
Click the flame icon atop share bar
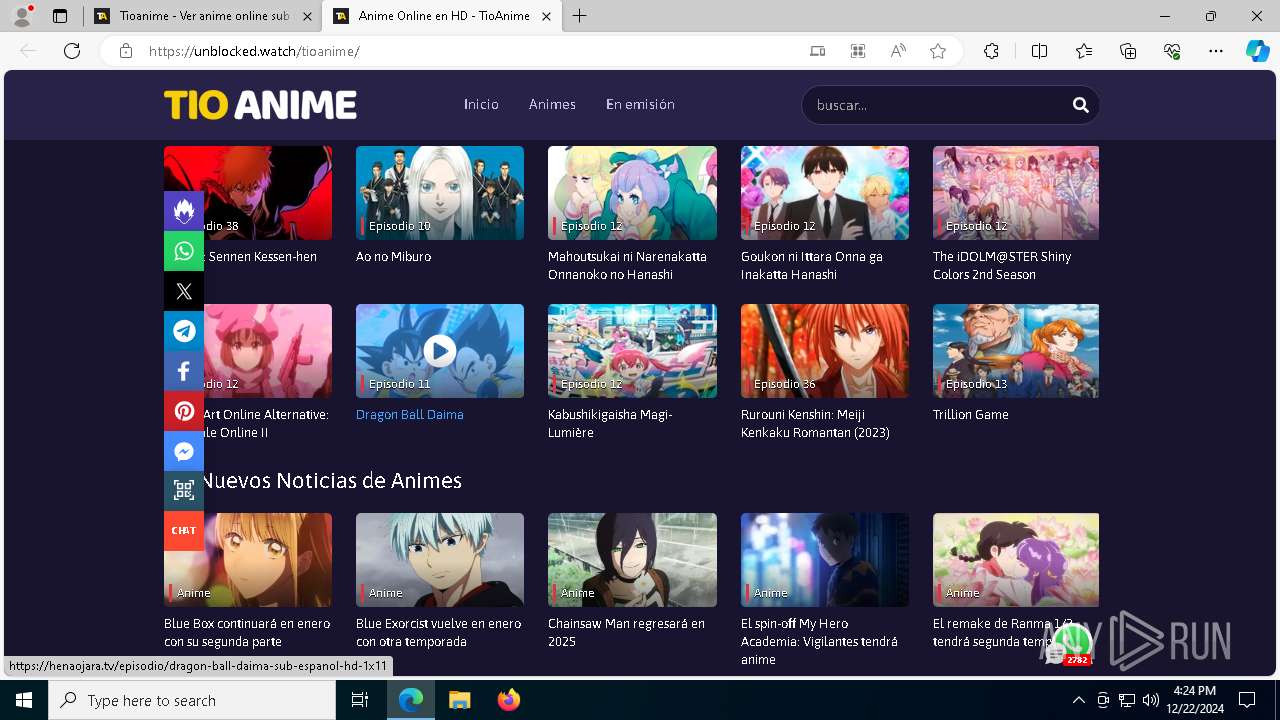tap(184, 211)
